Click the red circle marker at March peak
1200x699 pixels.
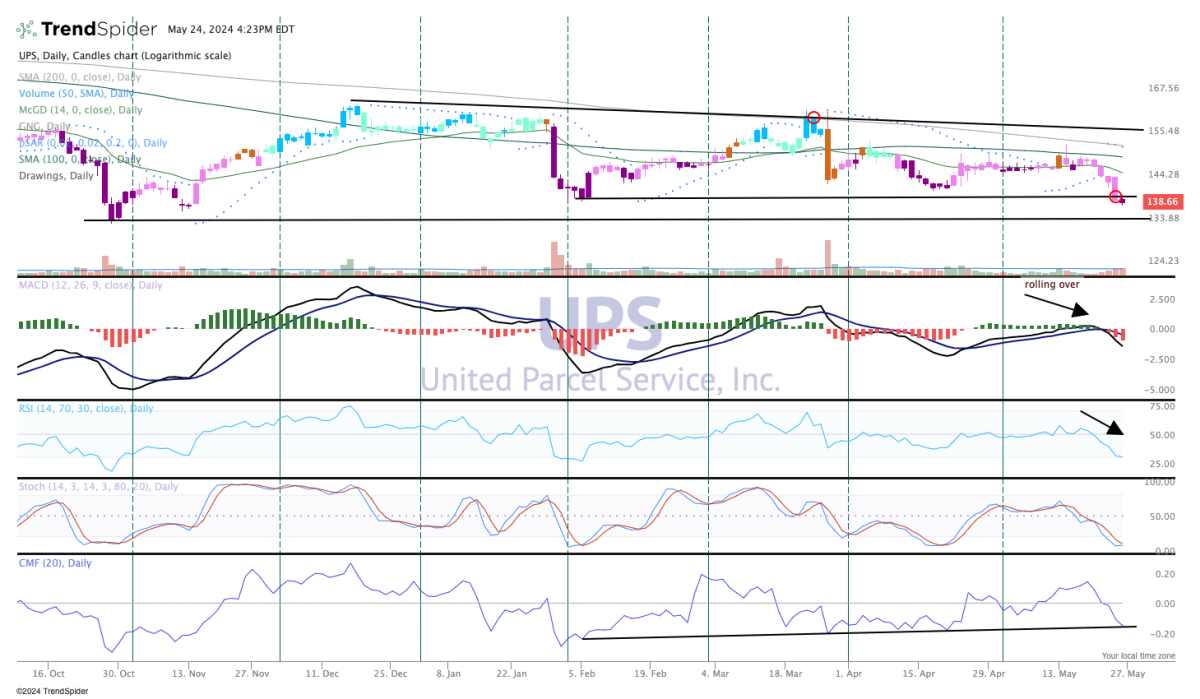coord(814,118)
